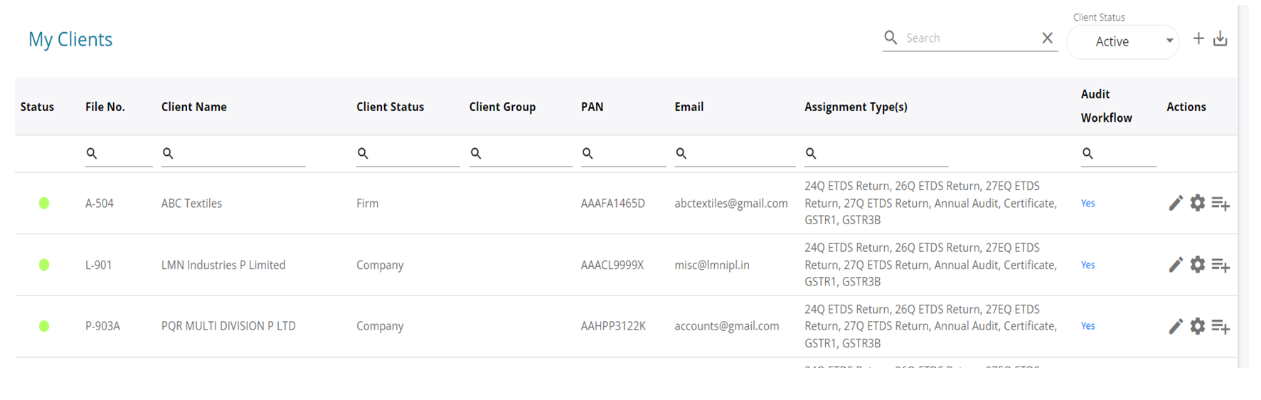Edit LMN Industries P Limited record
The image size is (1261, 400).
pyautogui.click(x=1176, y=265)
